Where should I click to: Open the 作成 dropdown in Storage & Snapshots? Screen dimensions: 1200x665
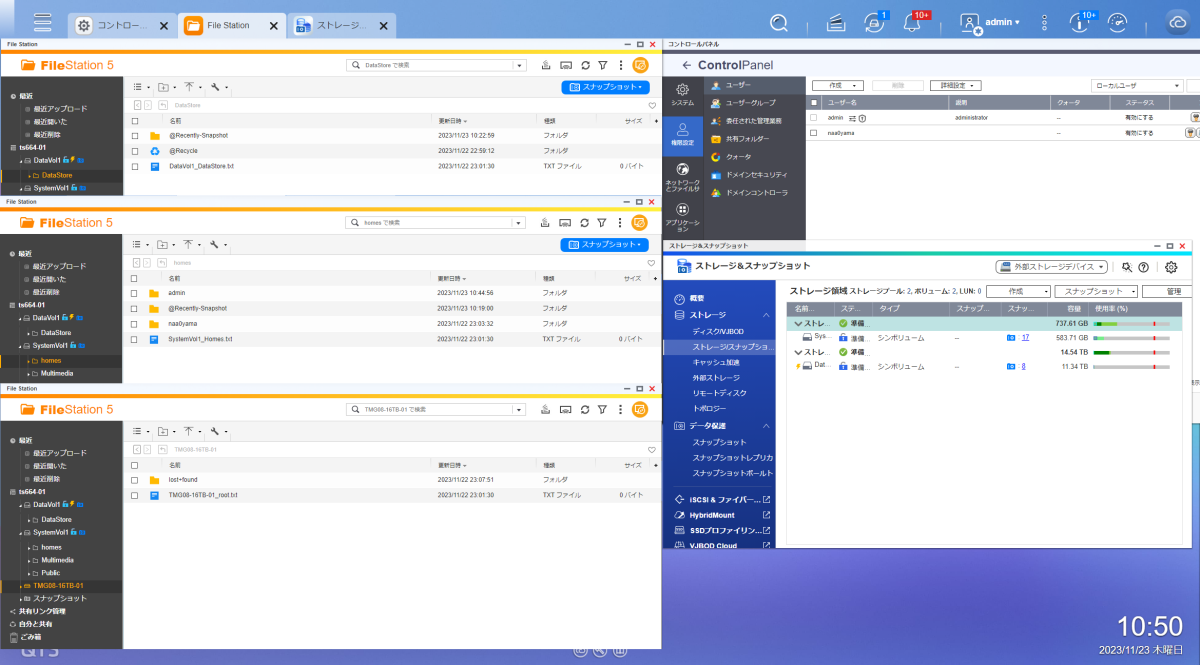click(1018, 291)
